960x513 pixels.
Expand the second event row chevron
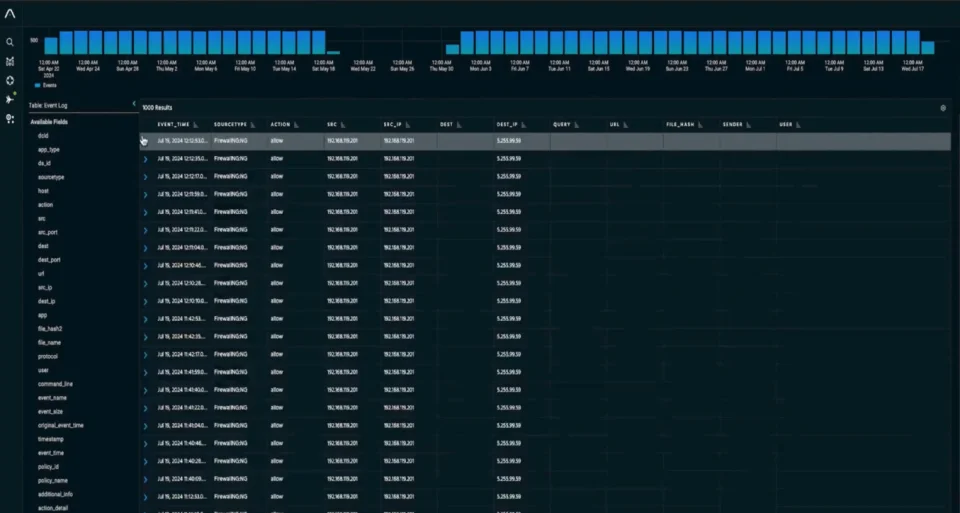(145, 159)
